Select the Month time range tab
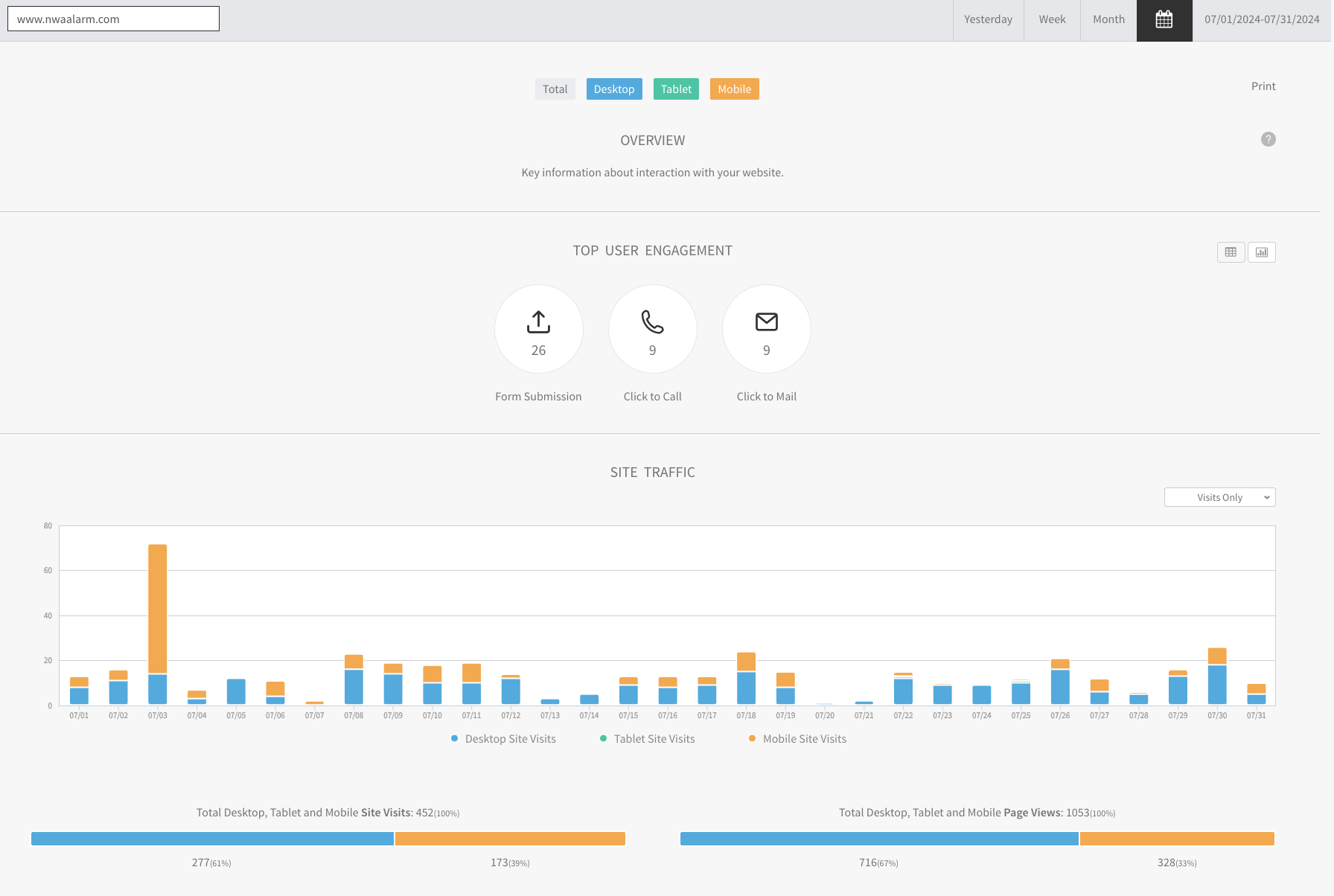1334x896 pixels. coord(1108,20)
